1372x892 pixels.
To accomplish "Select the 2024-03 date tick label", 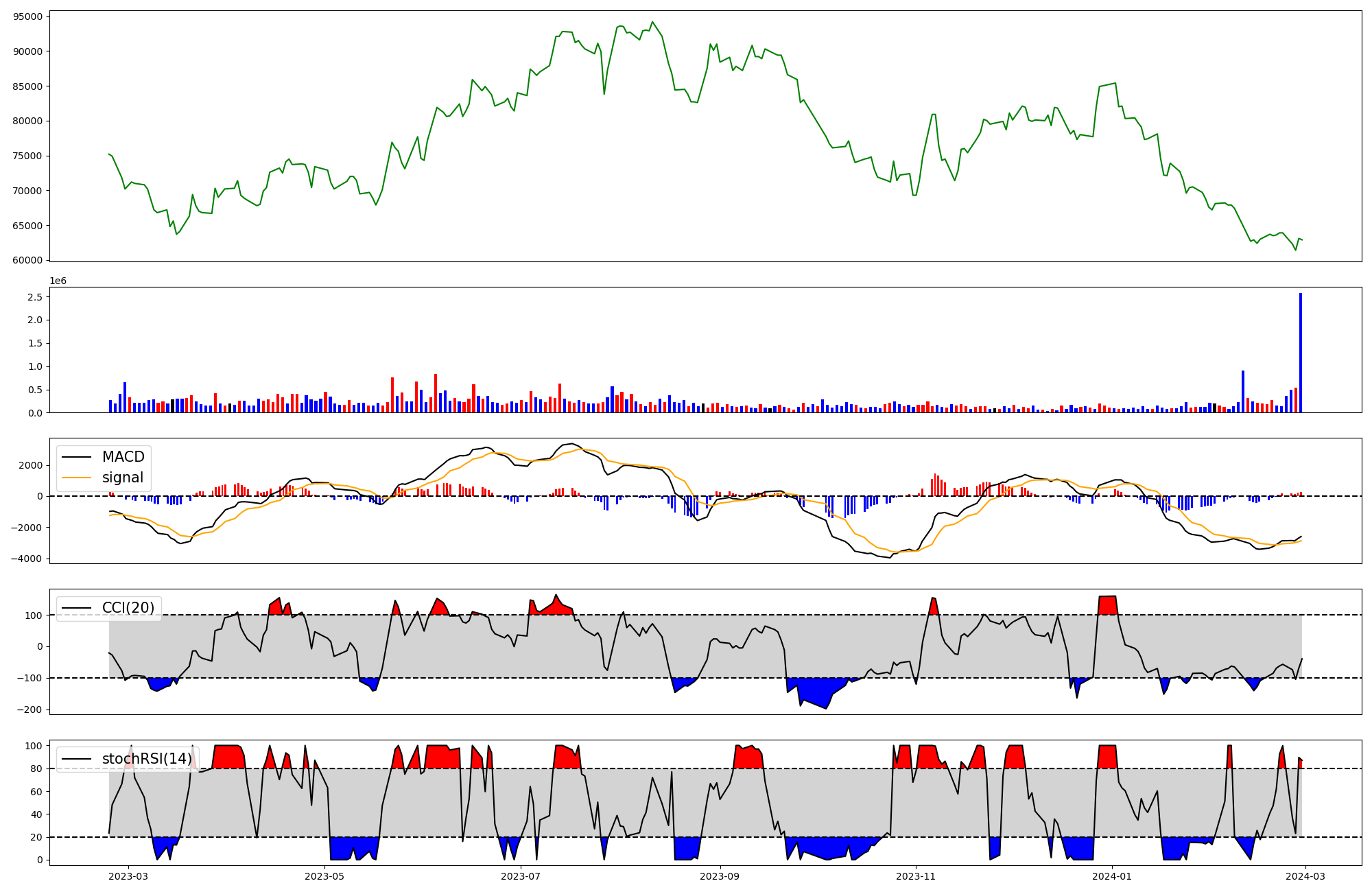I will (x=1305, y=876).
